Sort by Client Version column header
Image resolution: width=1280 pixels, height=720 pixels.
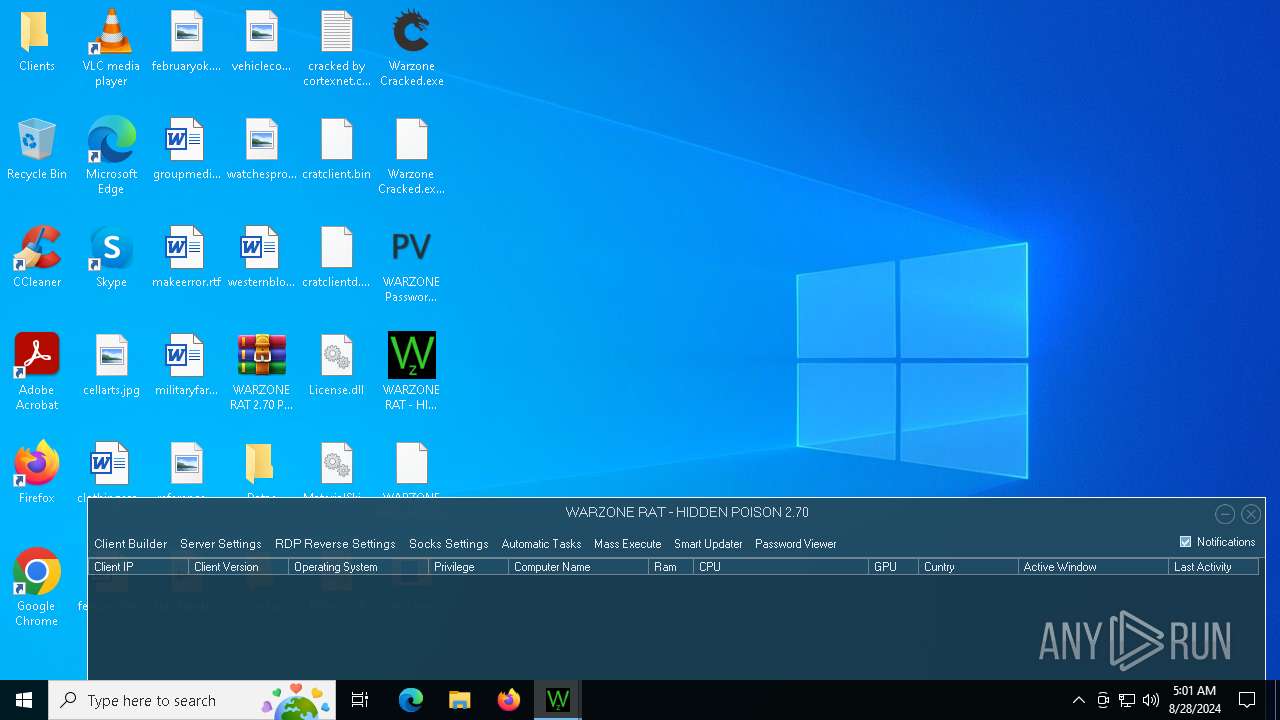tap(238, 567)
